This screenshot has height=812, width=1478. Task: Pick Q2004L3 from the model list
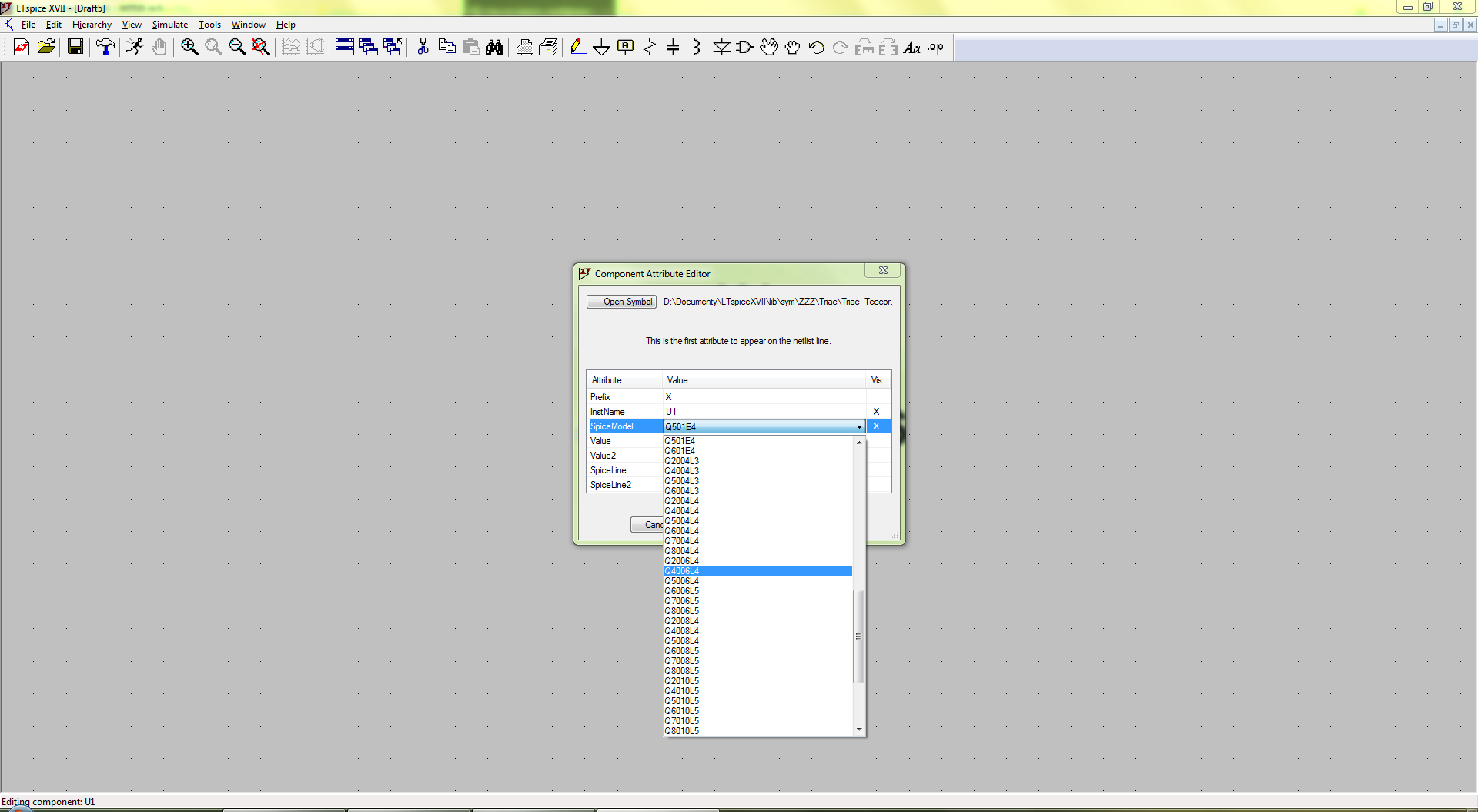(x=682, y=461)
